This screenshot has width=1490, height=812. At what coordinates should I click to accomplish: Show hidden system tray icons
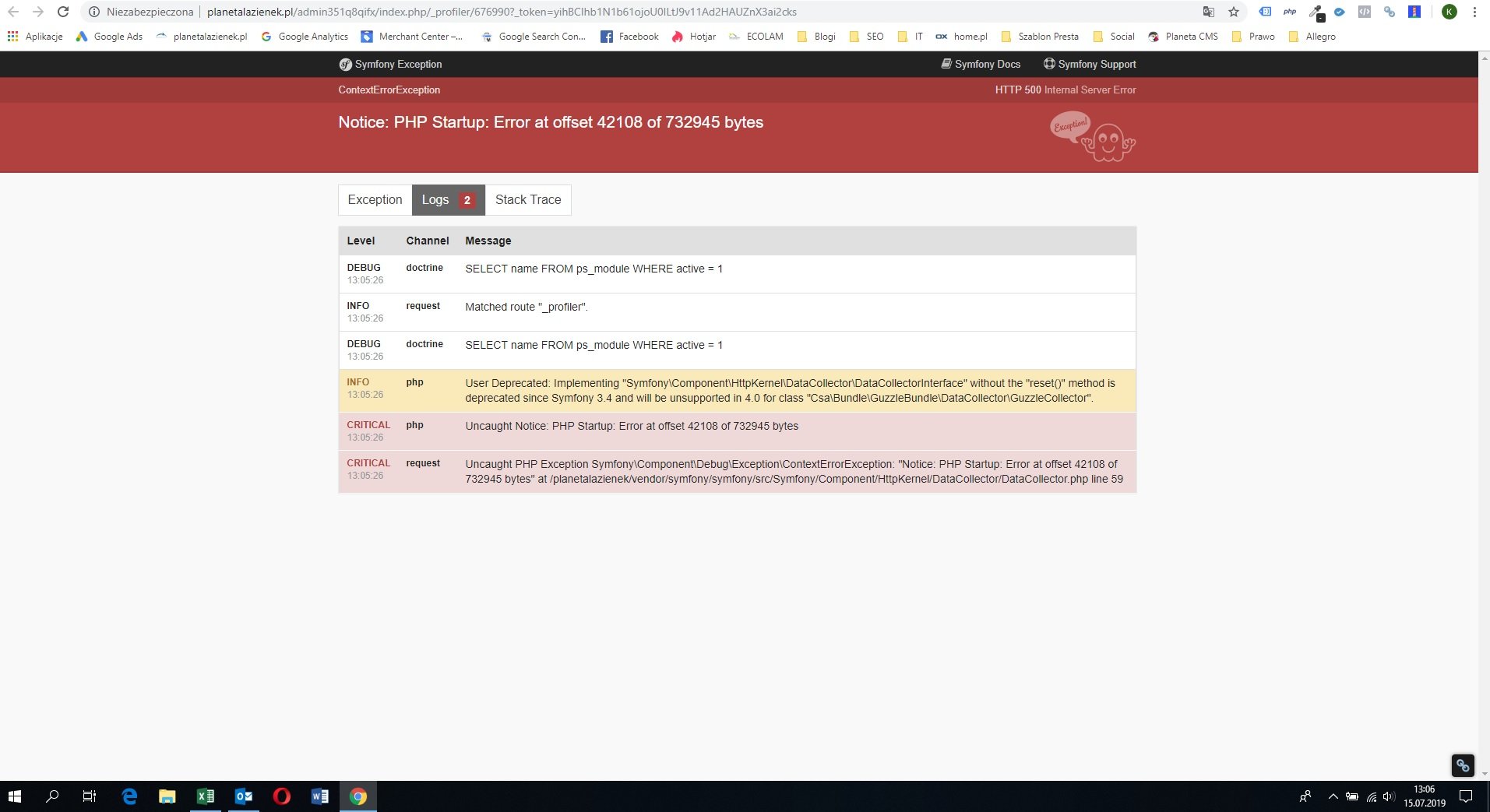[x=1333, y=796]
